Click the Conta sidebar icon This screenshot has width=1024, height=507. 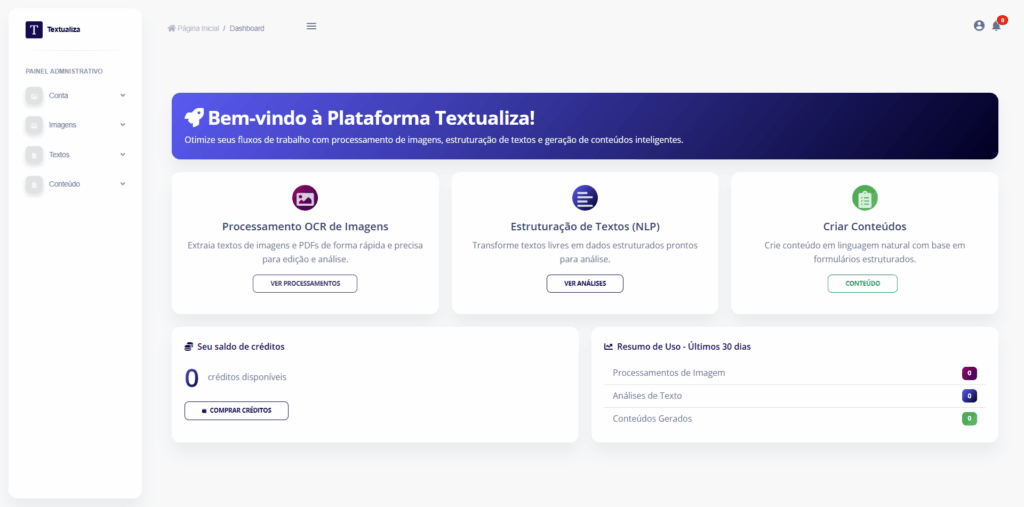(34, 95)
